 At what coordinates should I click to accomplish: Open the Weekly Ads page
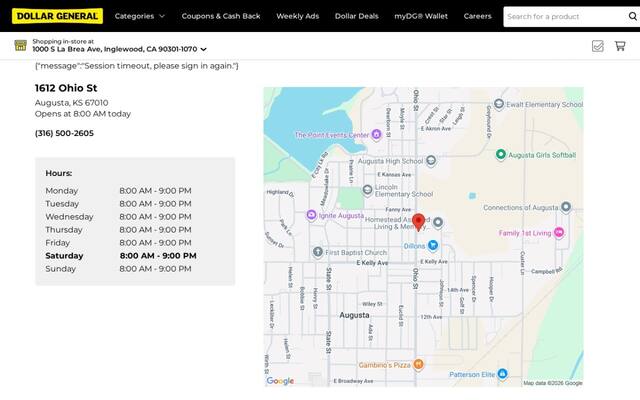click(x=298, y=16)
